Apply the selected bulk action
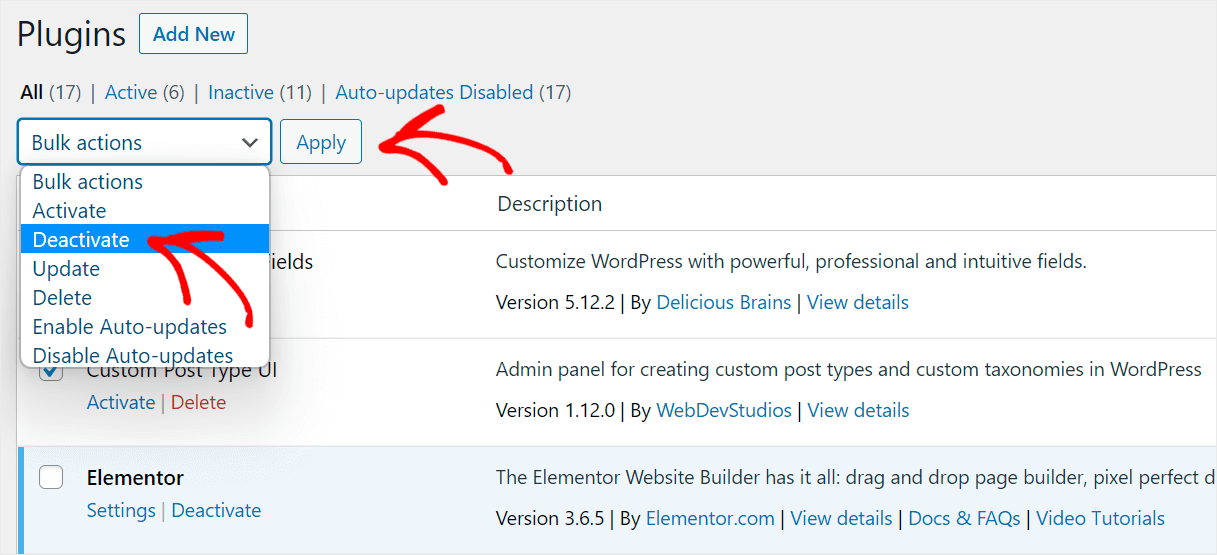This screenshot has height=555, width=1217. click(321, 142)
